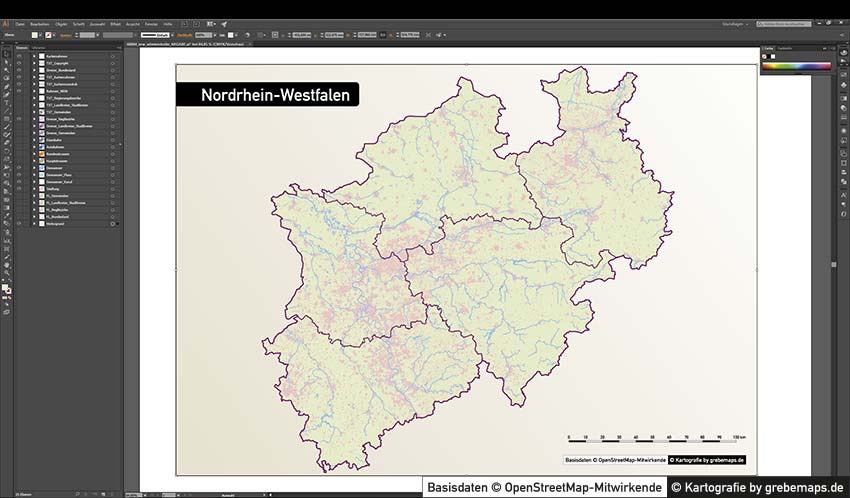Select the Pen tool

coord(6,86)
